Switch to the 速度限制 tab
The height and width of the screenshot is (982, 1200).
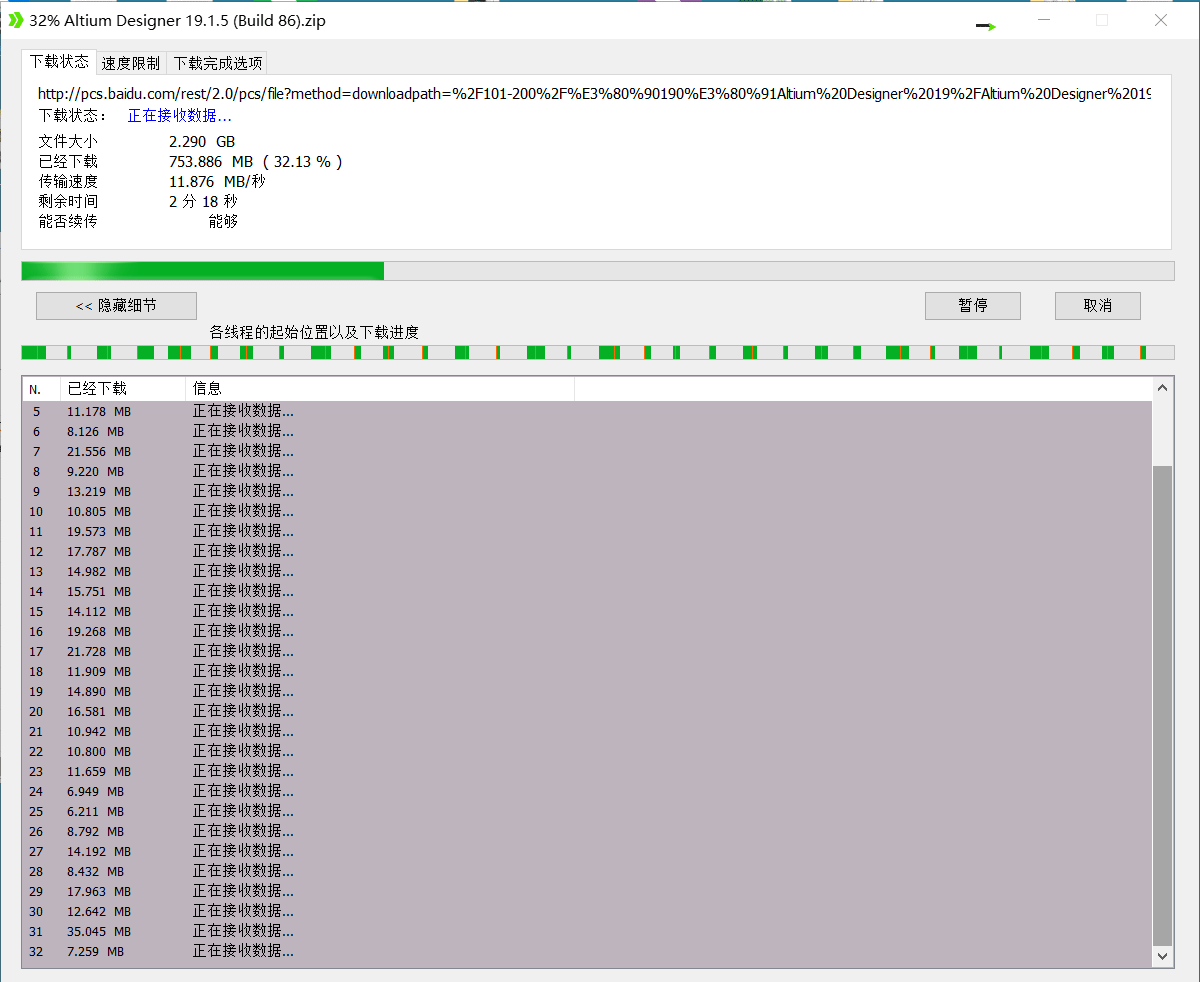coord(130,62)
